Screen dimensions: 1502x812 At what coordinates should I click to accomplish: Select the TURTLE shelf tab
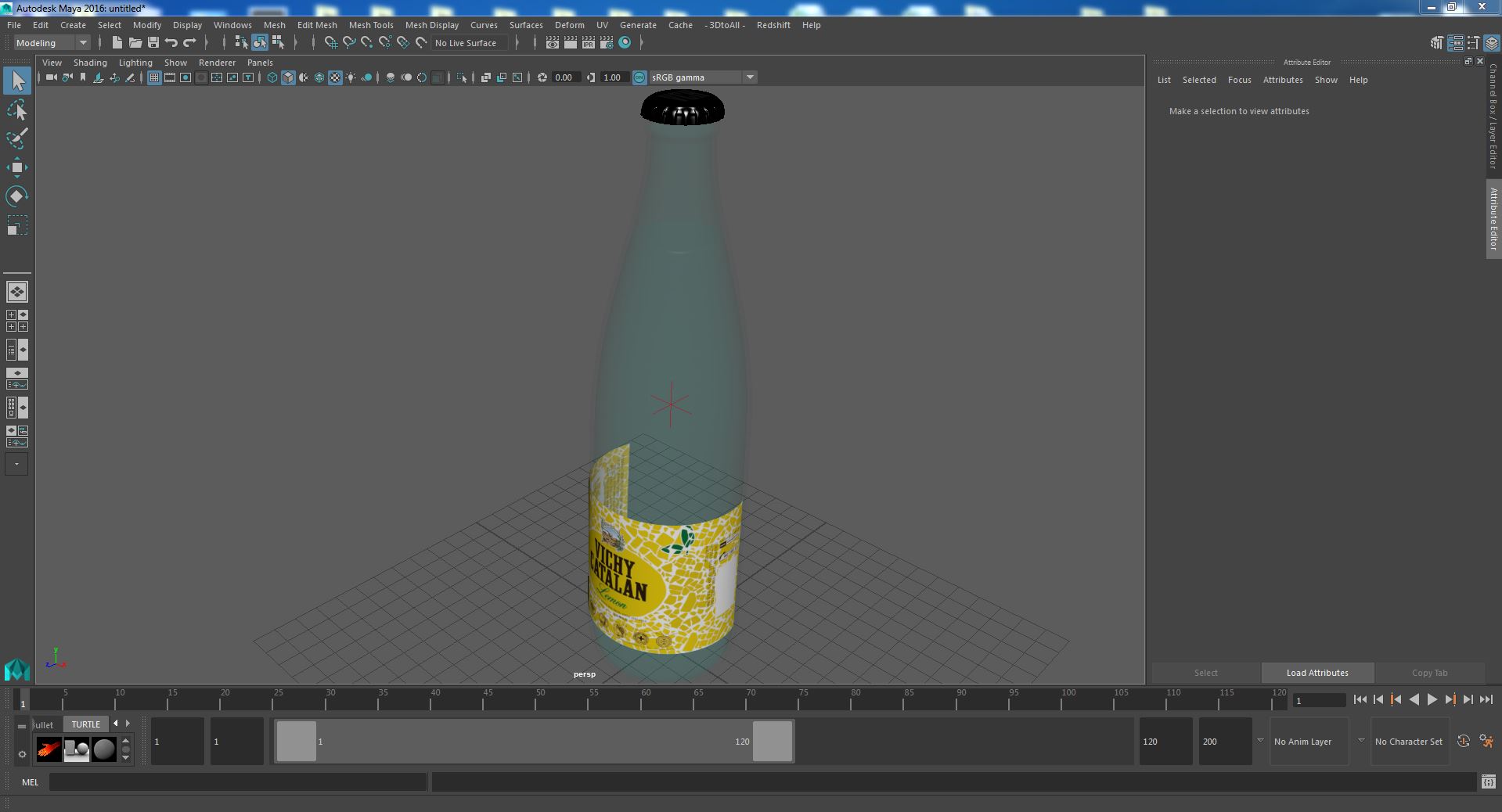pos(86,724)
